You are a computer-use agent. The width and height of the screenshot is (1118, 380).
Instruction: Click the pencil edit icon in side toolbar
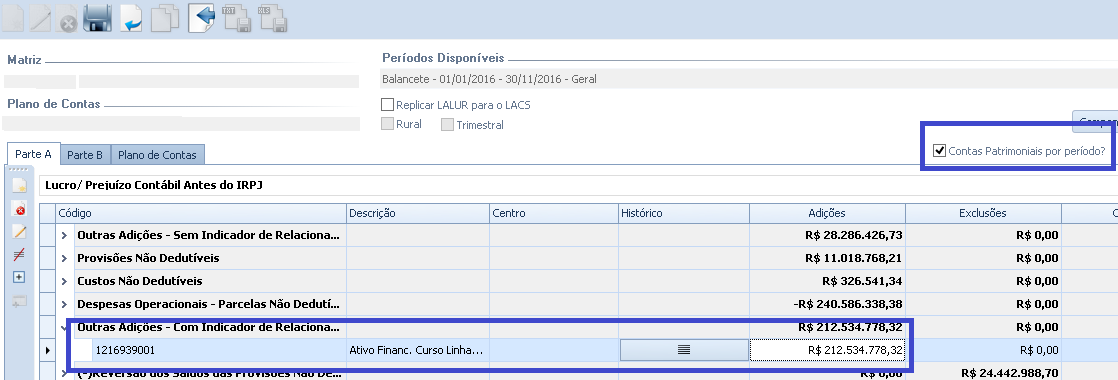[20, 232]
